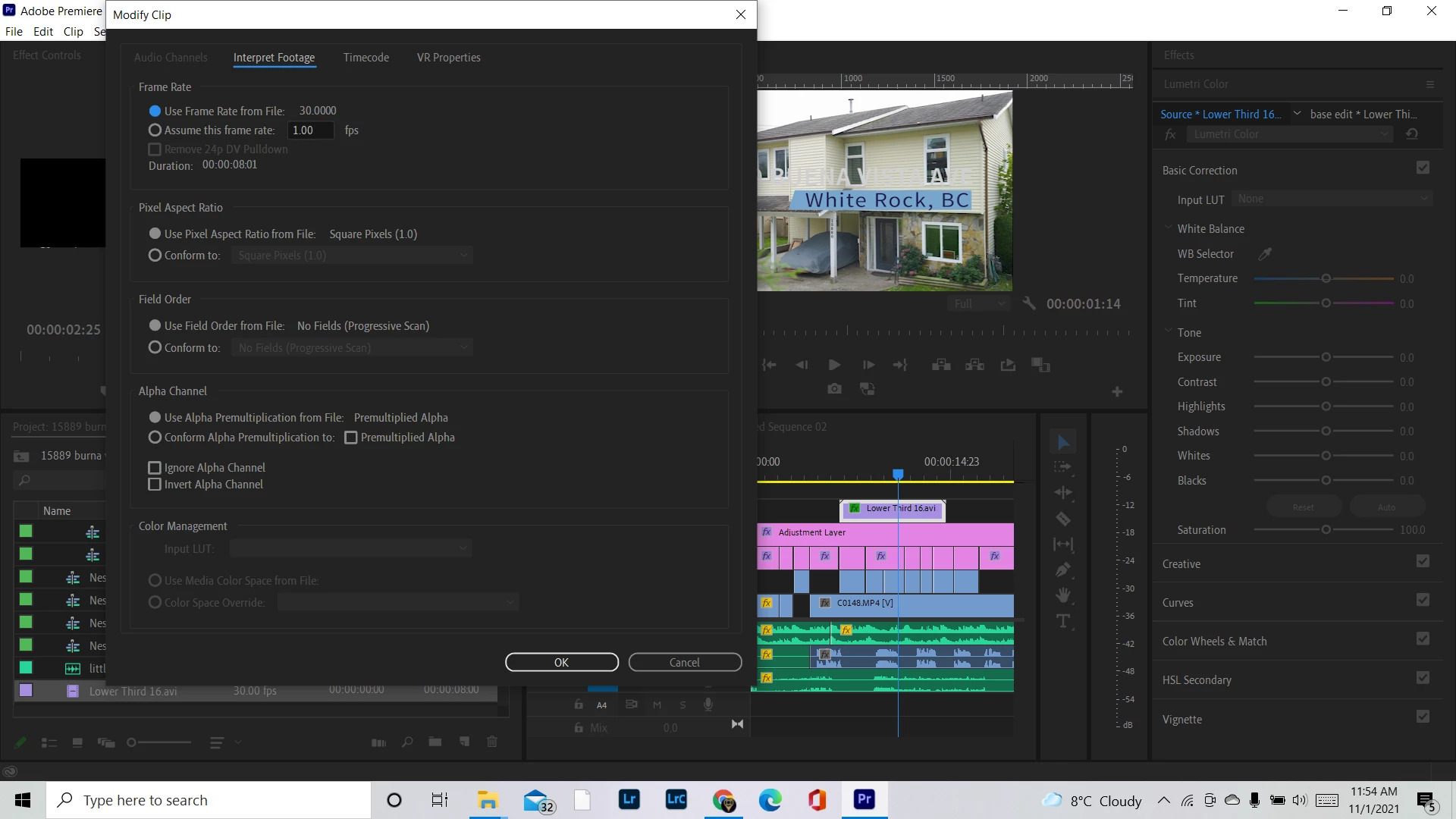Adjust the Temperature slider handle
Screen dimensions: 1456x819
tap(1326, 279)
